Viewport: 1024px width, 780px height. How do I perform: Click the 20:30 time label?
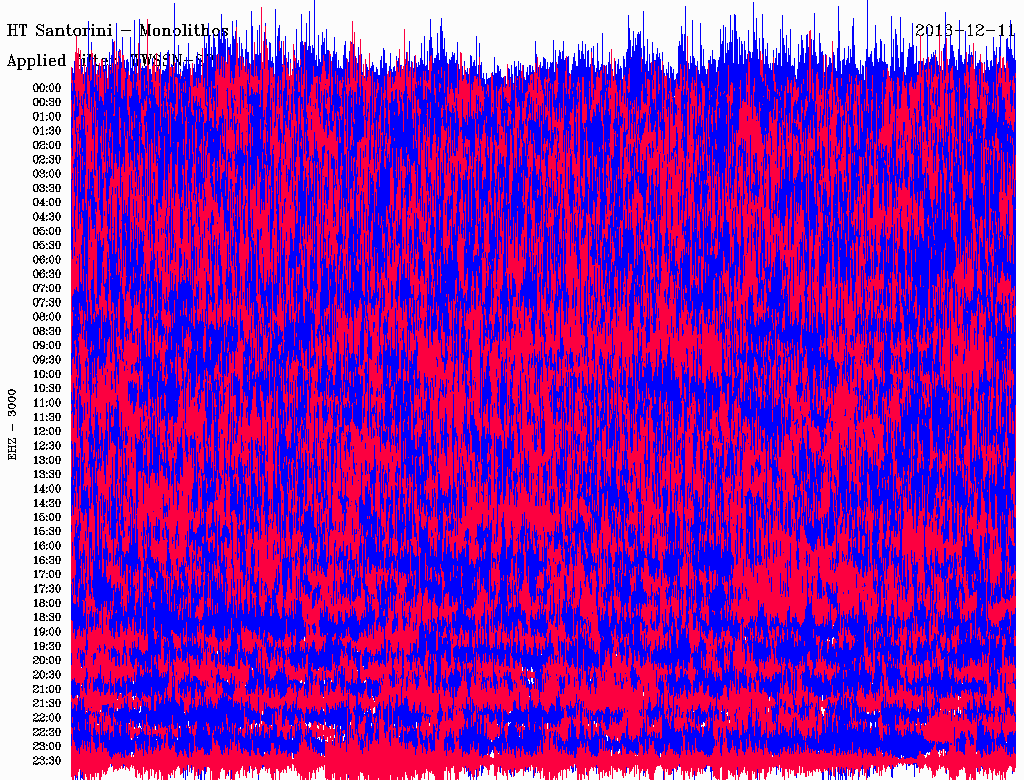47,675
